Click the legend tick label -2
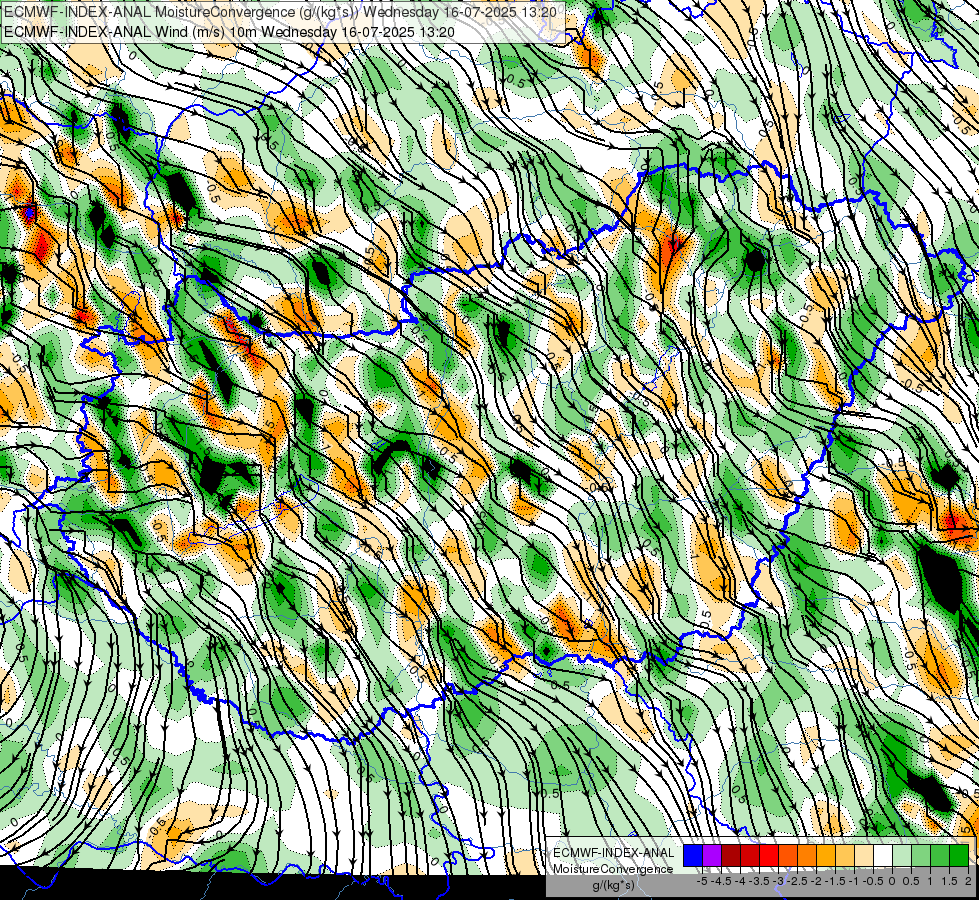The height and width of the screenshot is (900, 979). click(x=816, y=881)
